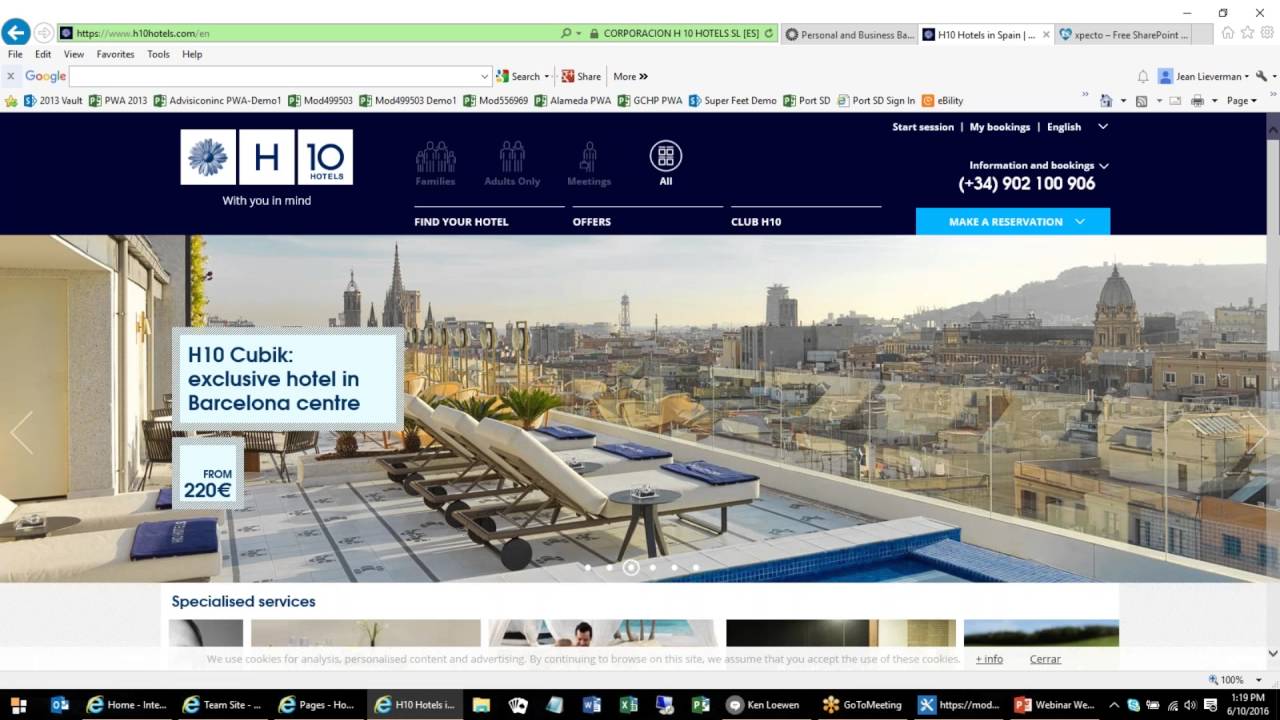Click the Print icon in command bar
The image size is (1280, 720).
click(x=1197, y=101)
